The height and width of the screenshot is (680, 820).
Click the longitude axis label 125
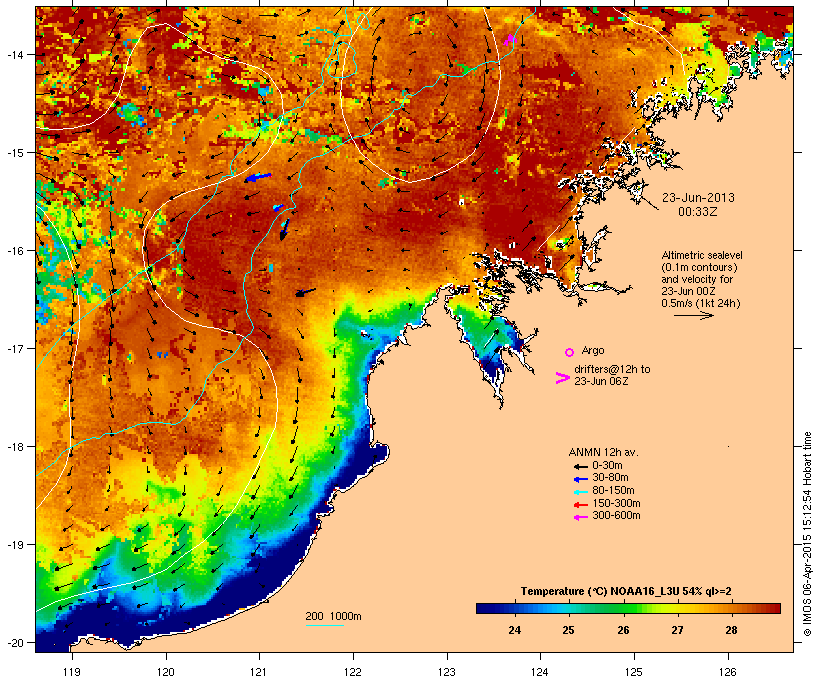point(634,672)
